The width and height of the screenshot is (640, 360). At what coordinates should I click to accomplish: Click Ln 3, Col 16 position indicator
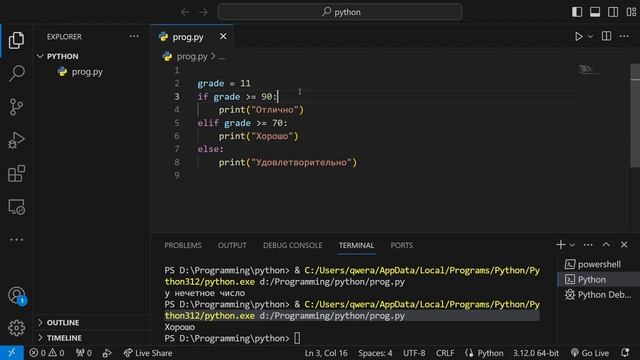(x=326, y=353)
